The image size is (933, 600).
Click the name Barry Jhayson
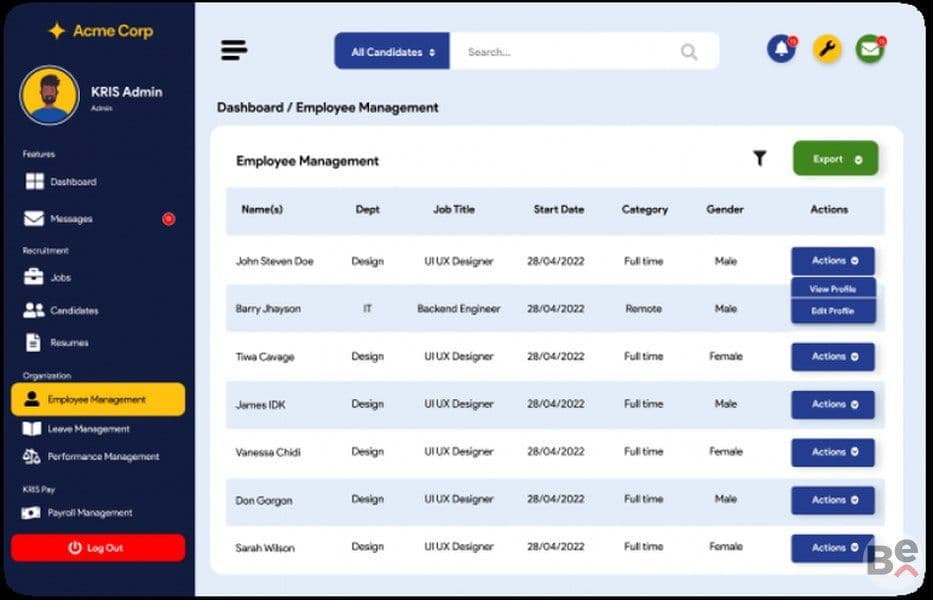tap(268, 309)
